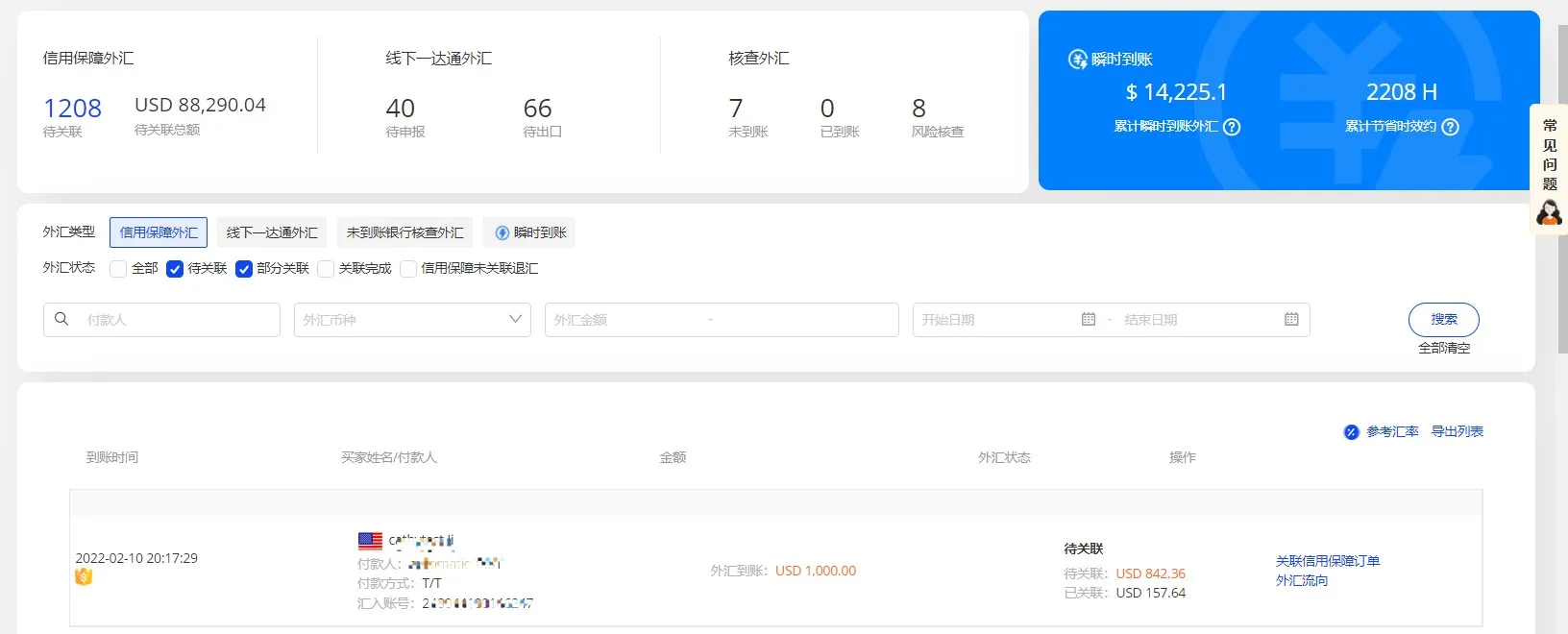Open the start date calendar icon
The image size is (1568, 634).
(x=1089, y=319)
